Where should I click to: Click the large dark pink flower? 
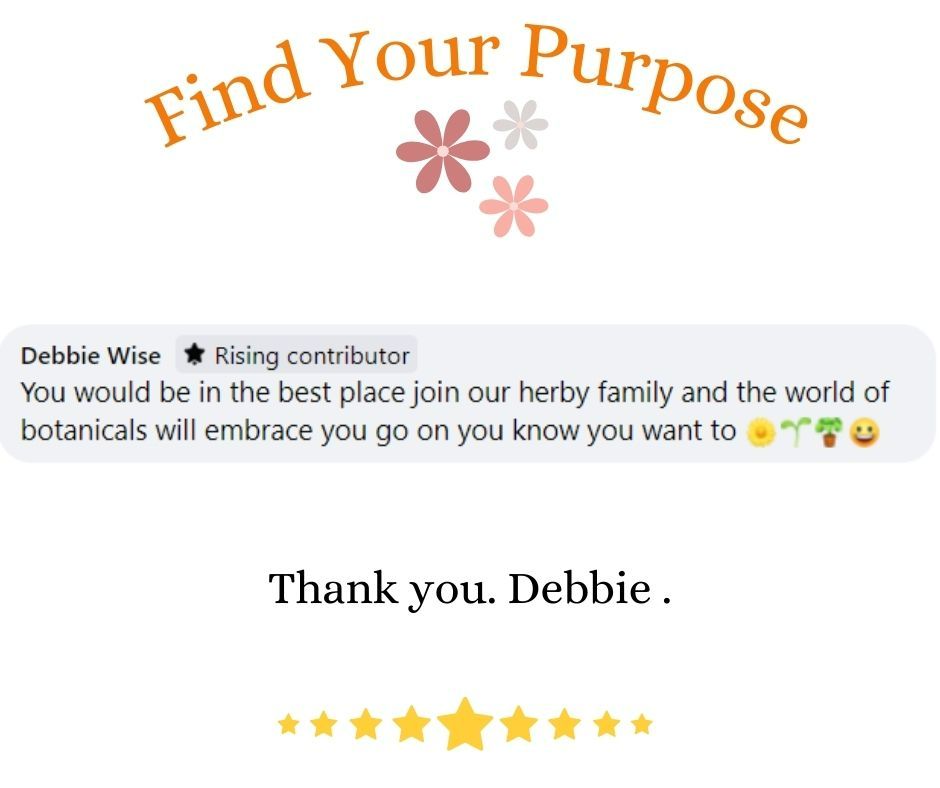442,151
